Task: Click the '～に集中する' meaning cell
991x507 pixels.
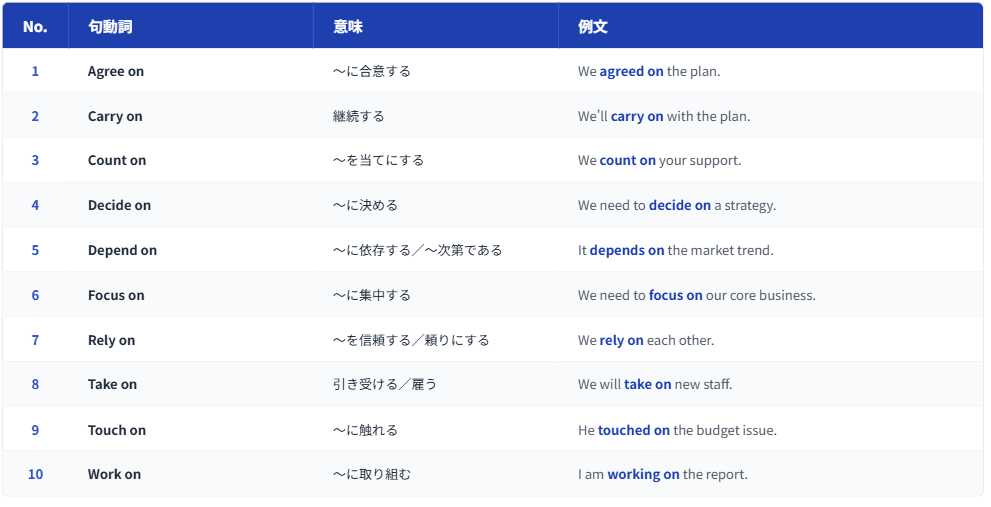Action: (x=371, y=296)
